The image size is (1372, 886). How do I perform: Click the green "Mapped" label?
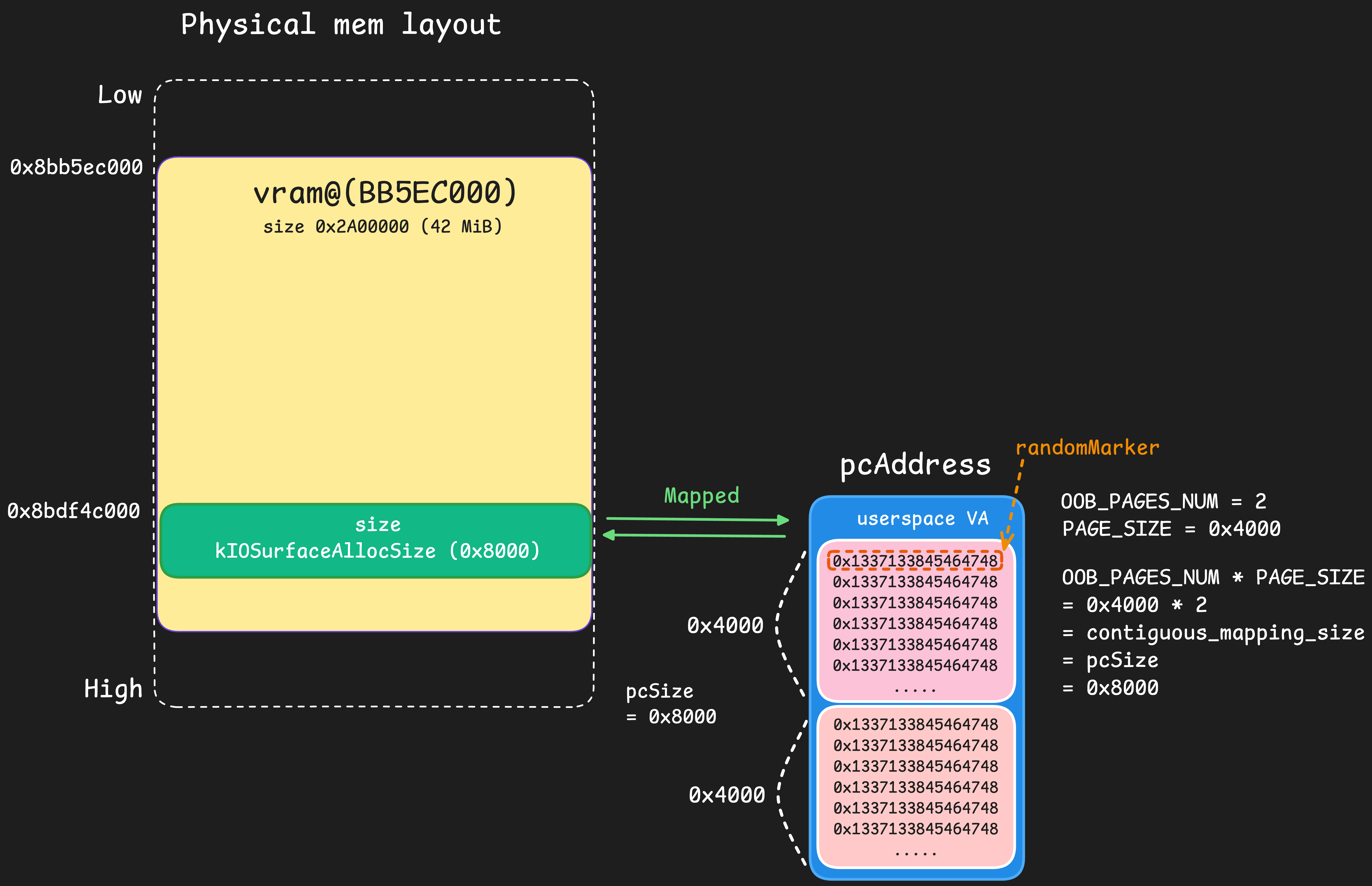click(x=702, y=496)
